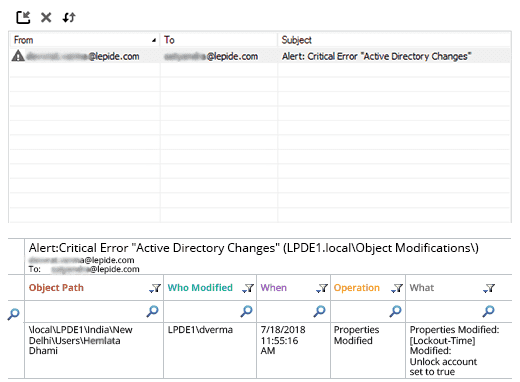This screenshot has height=382, width=520.
Task: Click the refresh arrows toolbar icon
Action: 69,17
